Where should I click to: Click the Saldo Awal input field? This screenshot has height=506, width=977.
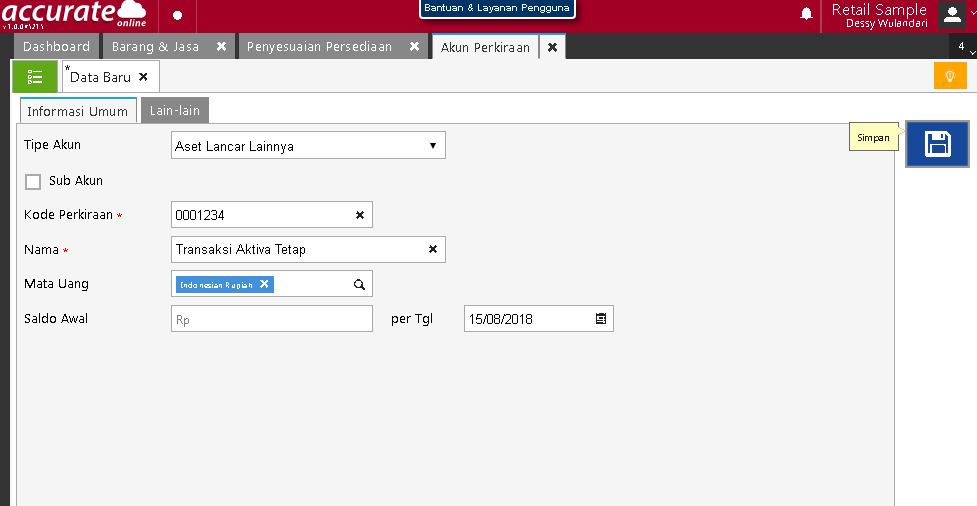click(272, 319)
